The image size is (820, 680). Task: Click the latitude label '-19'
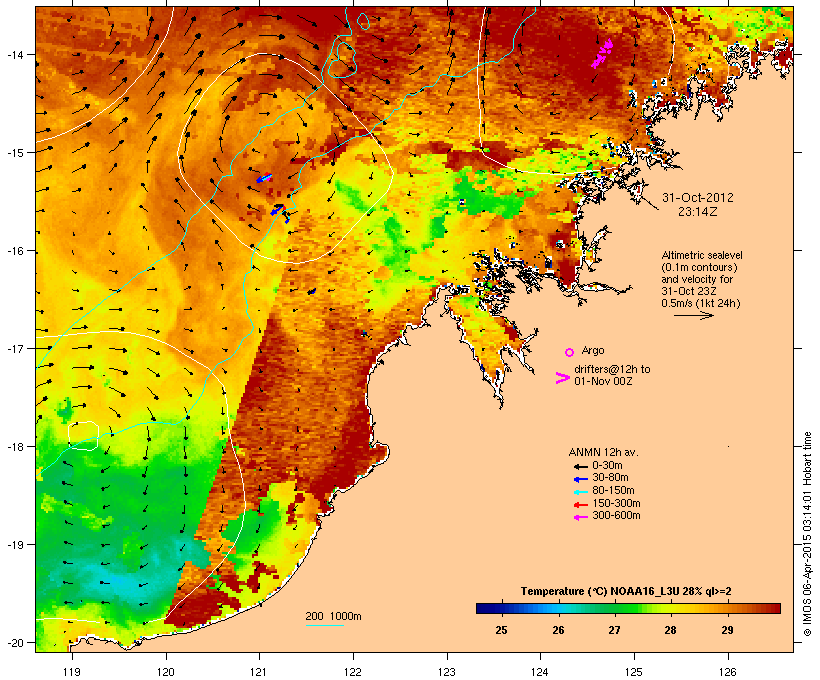pos(14,545)
